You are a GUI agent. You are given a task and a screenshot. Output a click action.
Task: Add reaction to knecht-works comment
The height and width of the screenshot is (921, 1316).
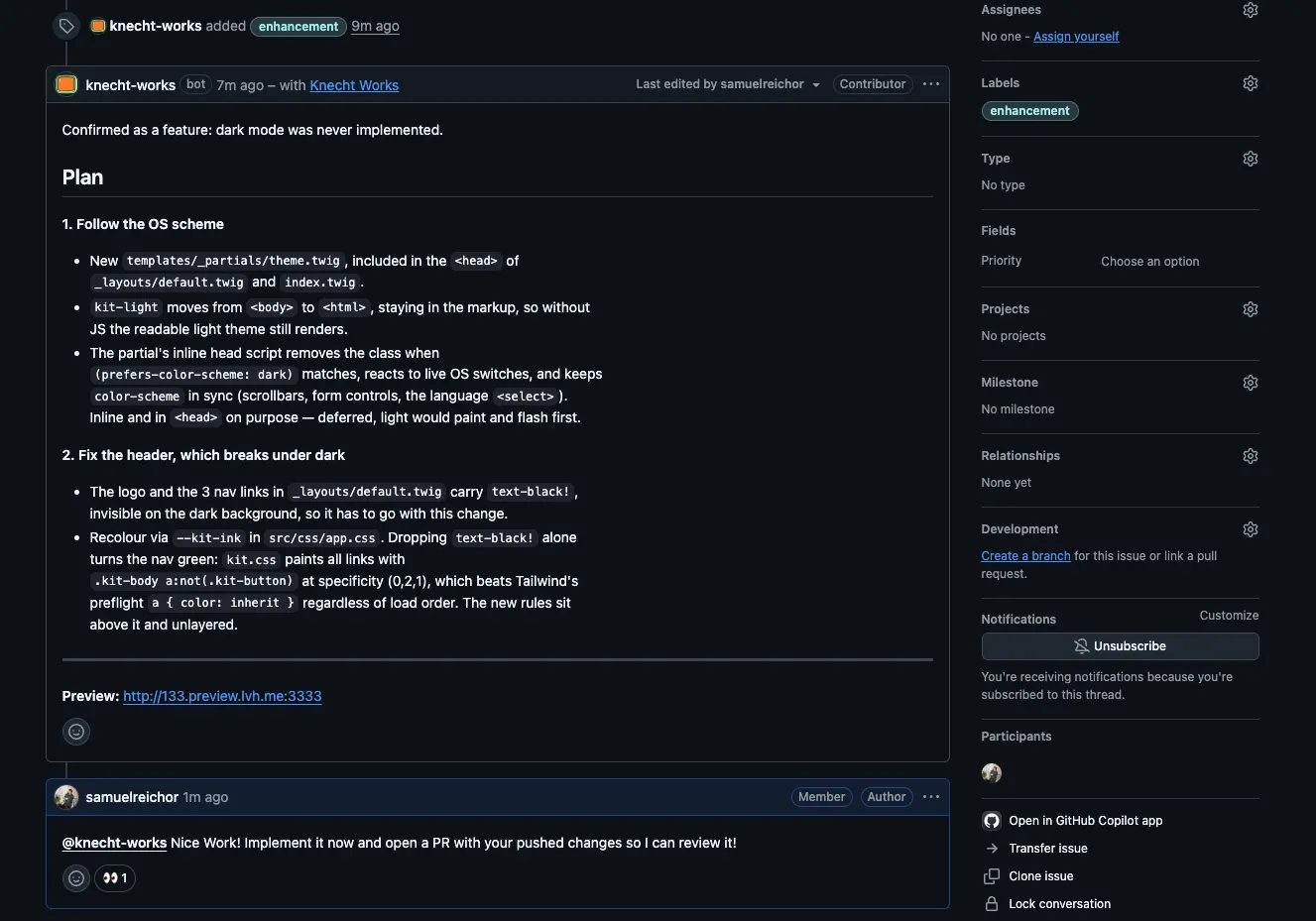click(x=76, y=732)
